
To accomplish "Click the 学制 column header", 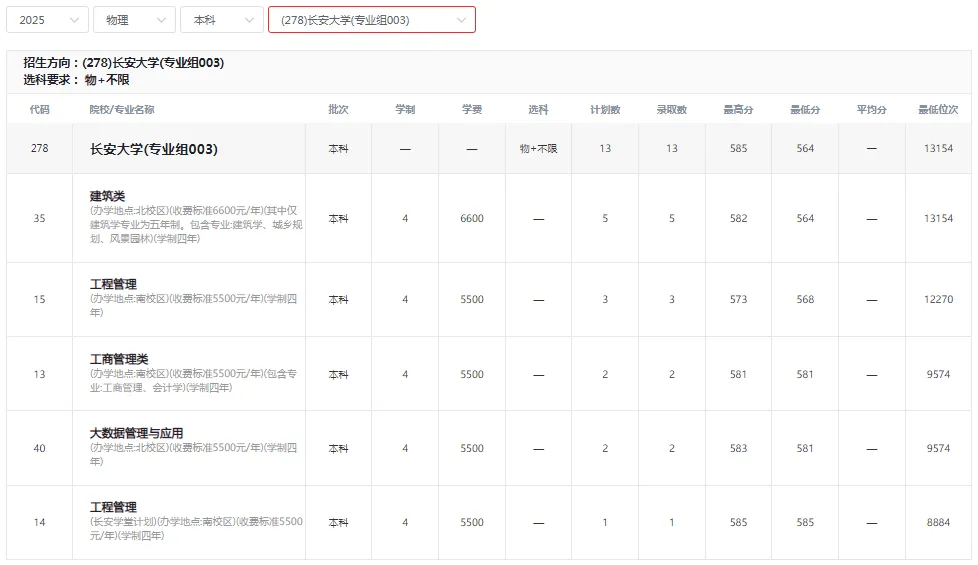I will coord(405,110).
